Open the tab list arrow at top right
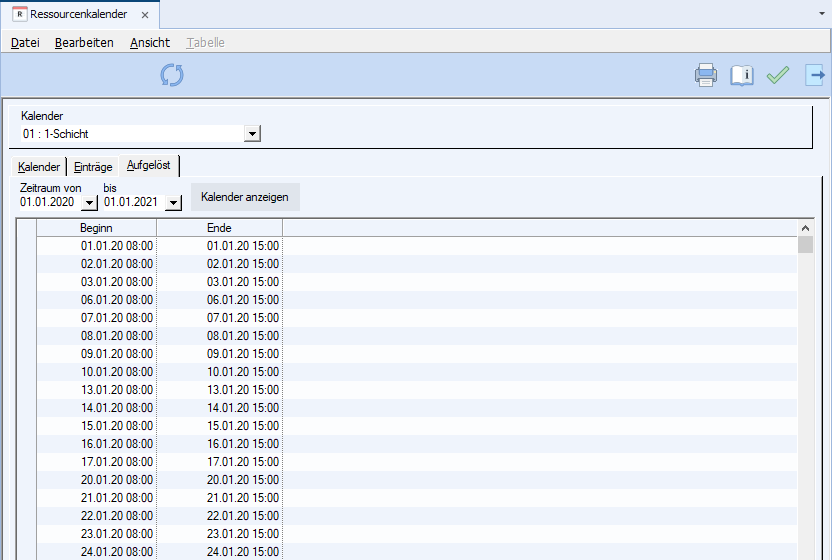 (x=821, y=16)
